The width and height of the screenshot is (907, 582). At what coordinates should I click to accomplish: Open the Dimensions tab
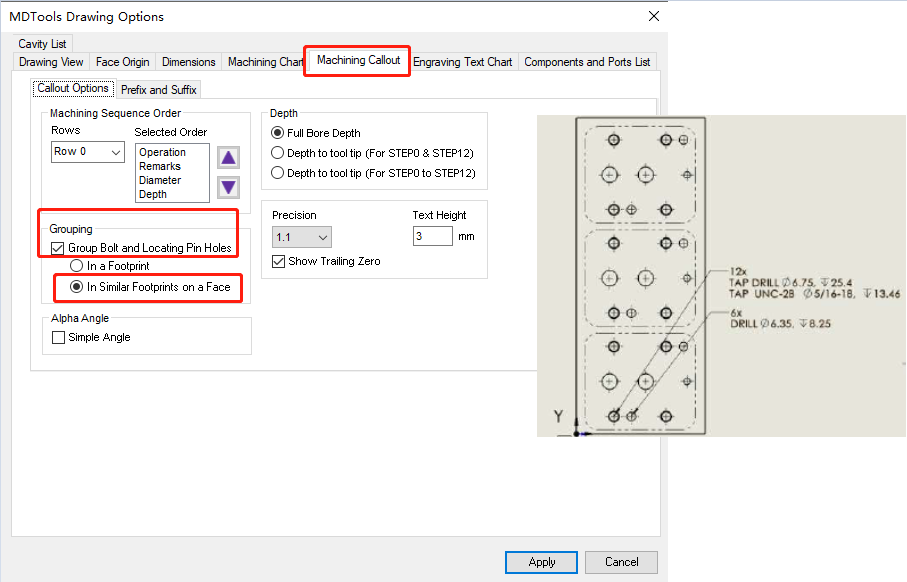coord(189,62)
